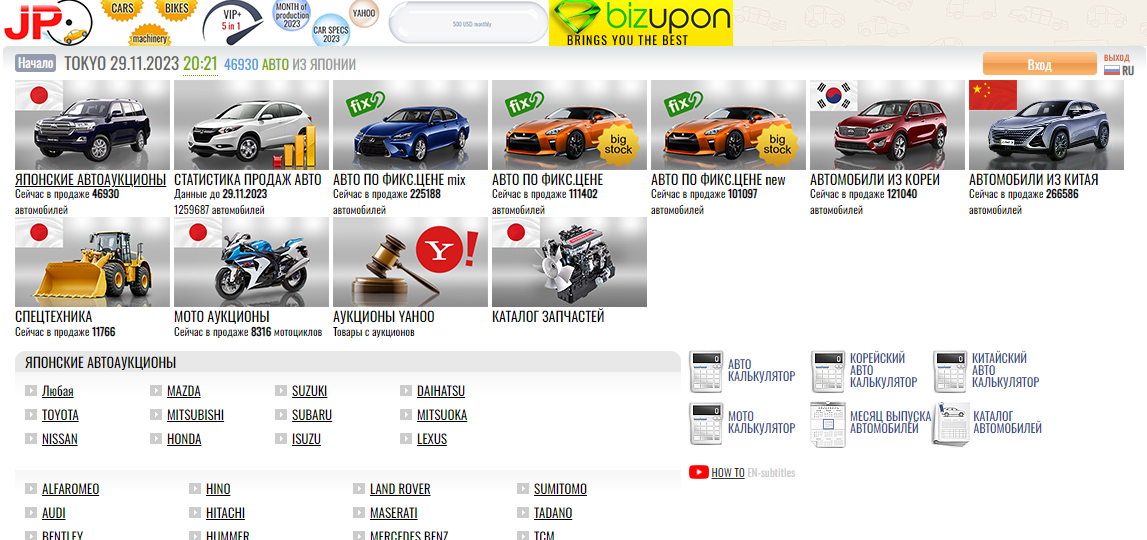The height and width of the screenshot is (540, 1147).
Task: Click arrow icon beside TOYOTA
Action: 30,414
